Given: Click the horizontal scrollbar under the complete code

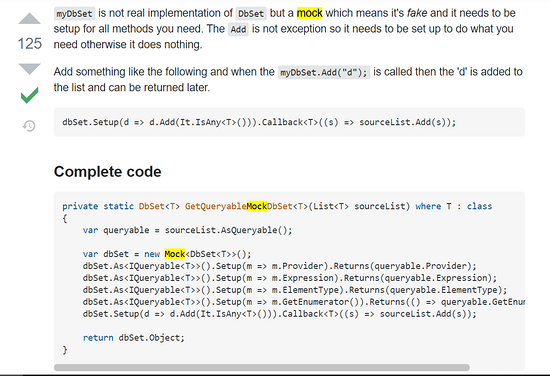Looking at the screenshot, I should click(x=262, y=367).
